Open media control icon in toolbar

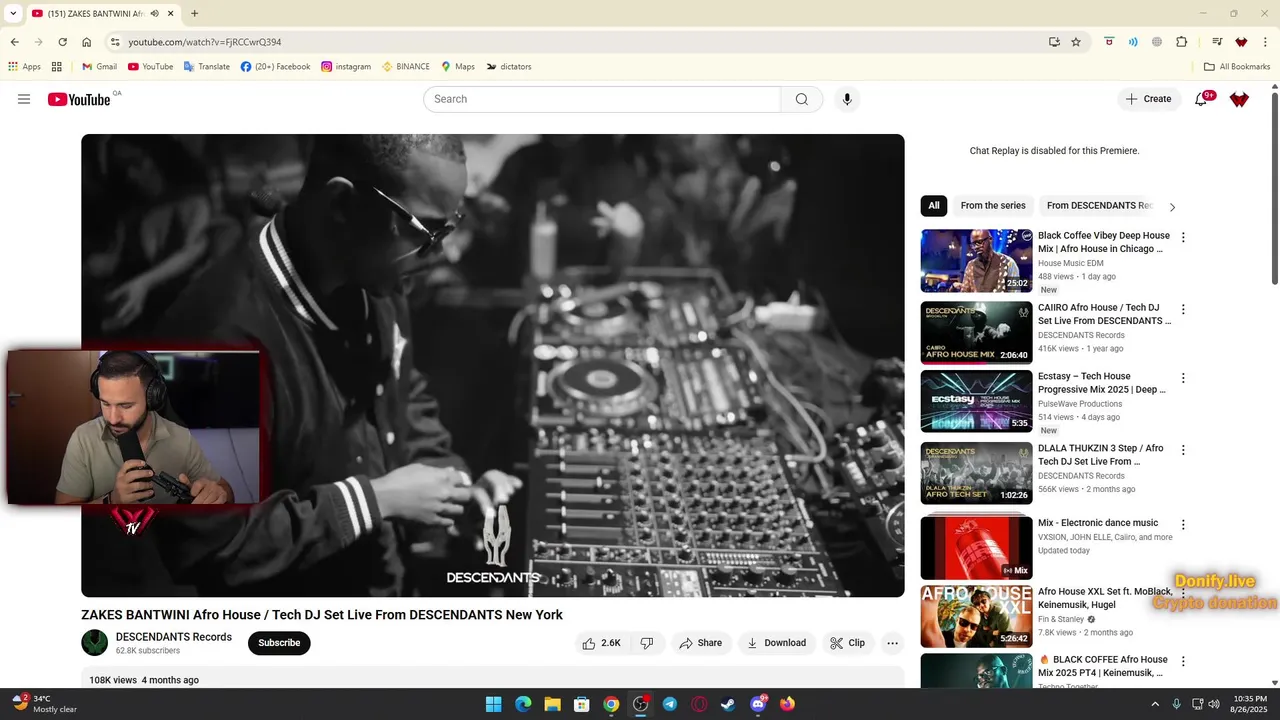point(1217,42)
